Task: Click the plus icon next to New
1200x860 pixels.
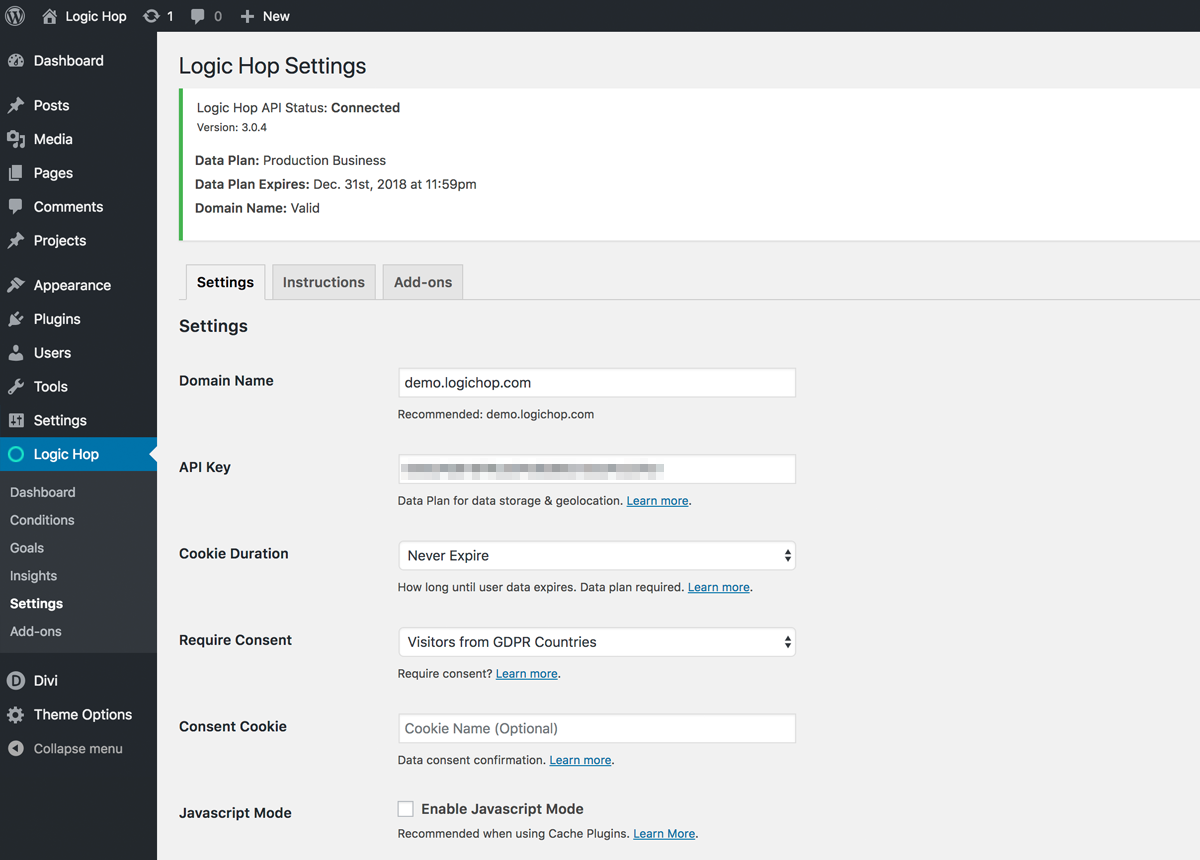Action: pos(248,16)
